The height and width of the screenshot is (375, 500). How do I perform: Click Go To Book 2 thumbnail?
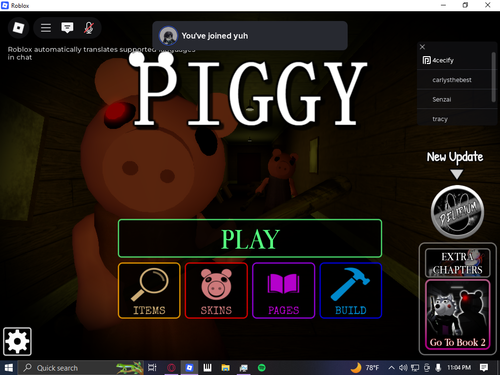coord(457,315)
